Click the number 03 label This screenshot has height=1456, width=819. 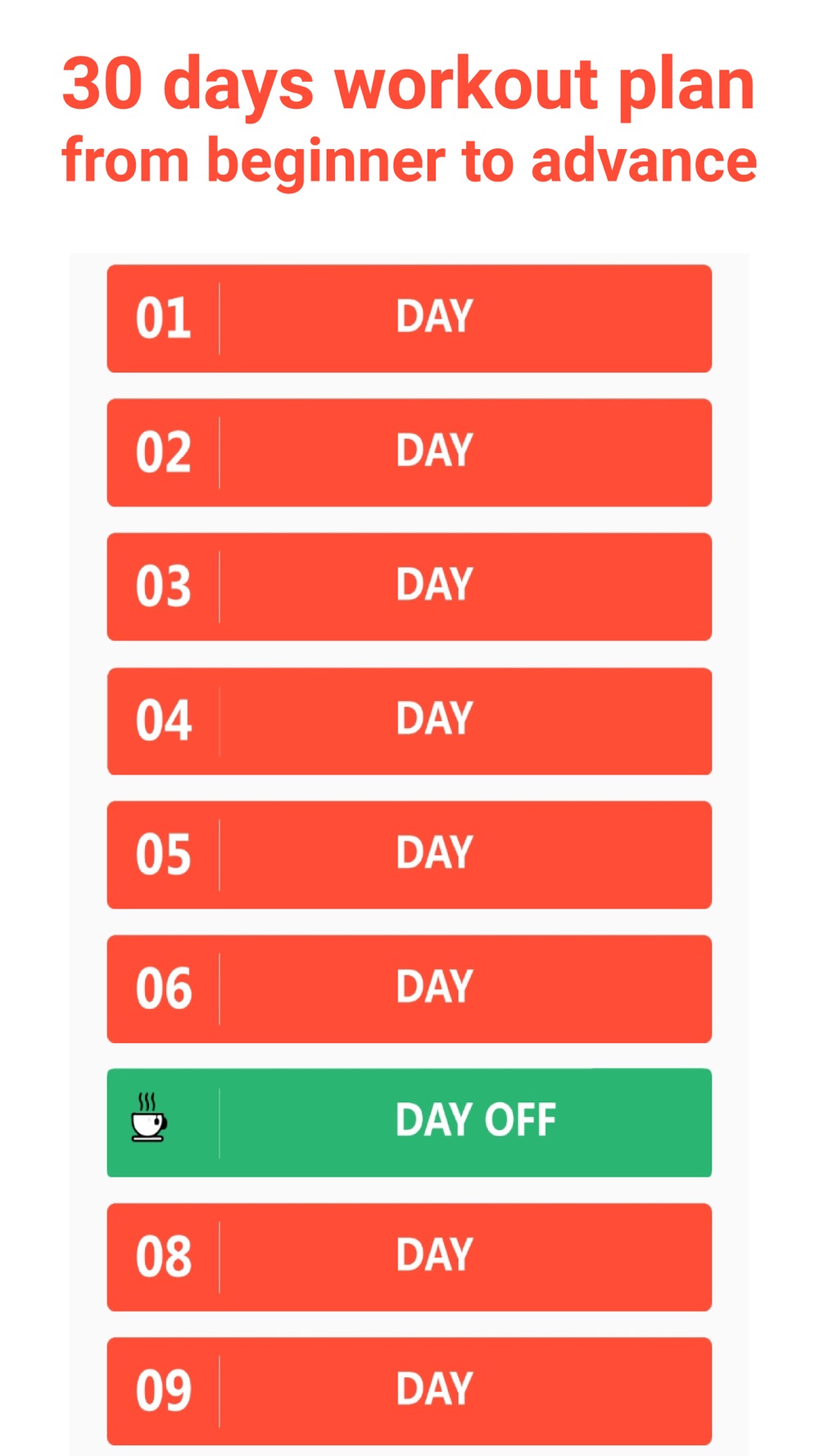[164, 587]
